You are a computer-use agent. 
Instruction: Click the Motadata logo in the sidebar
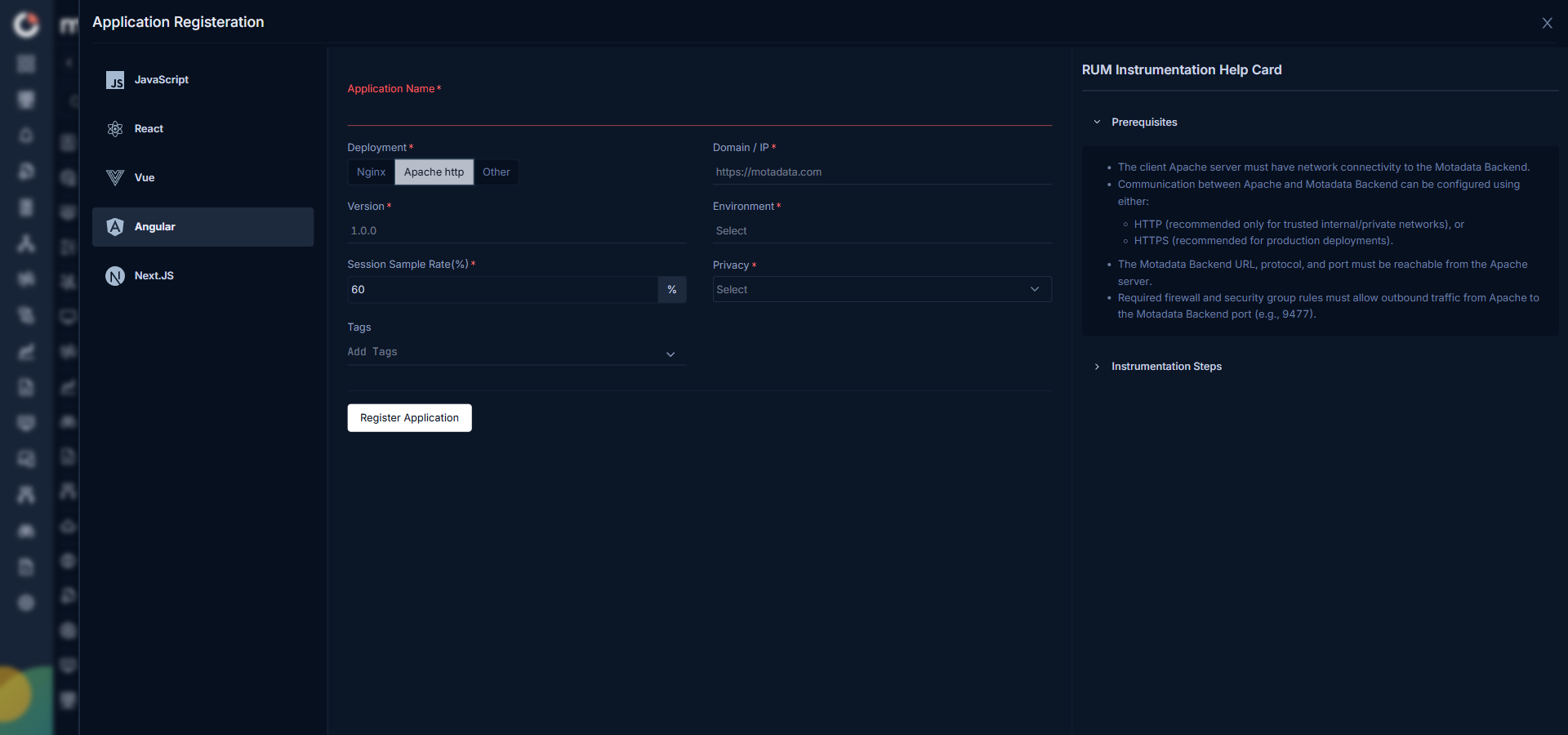(26, 24)
